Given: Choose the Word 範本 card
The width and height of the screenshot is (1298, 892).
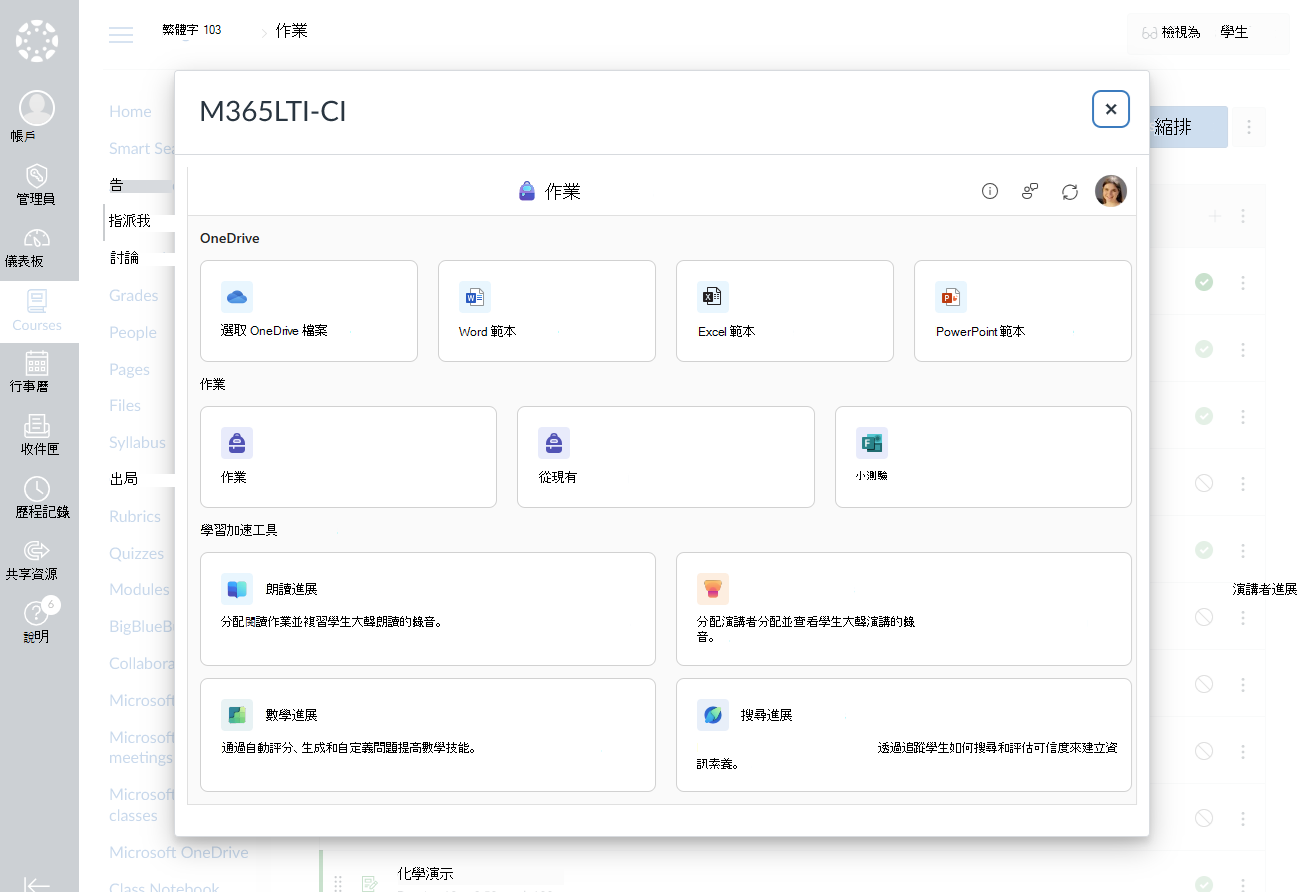Looking at the screenshot, I should click(x=547, y=311).
